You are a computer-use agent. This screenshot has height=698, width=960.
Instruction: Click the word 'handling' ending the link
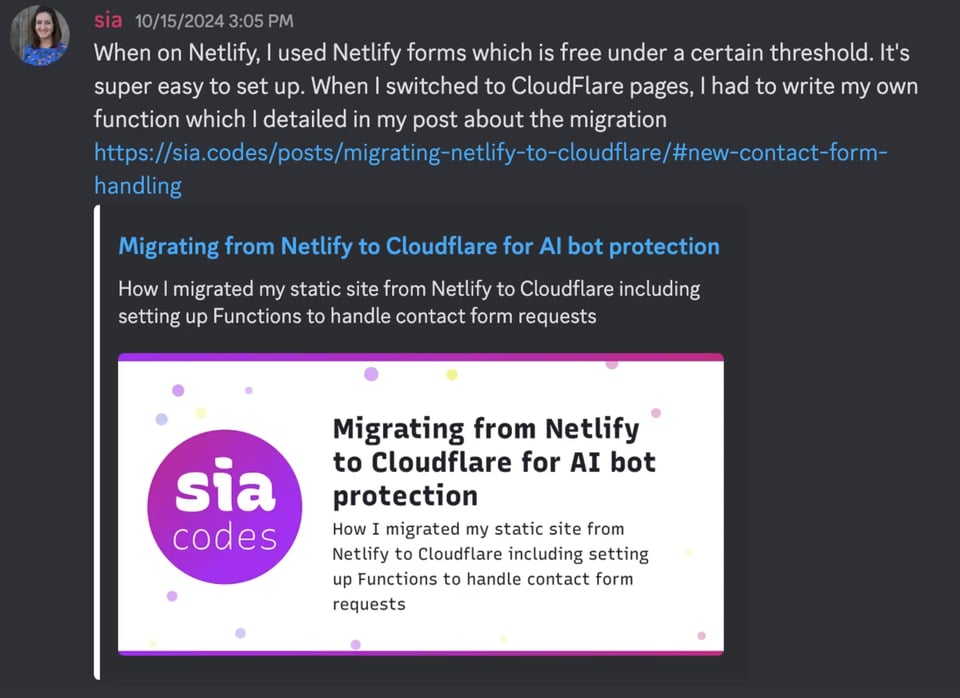click(x=138, y=186)
